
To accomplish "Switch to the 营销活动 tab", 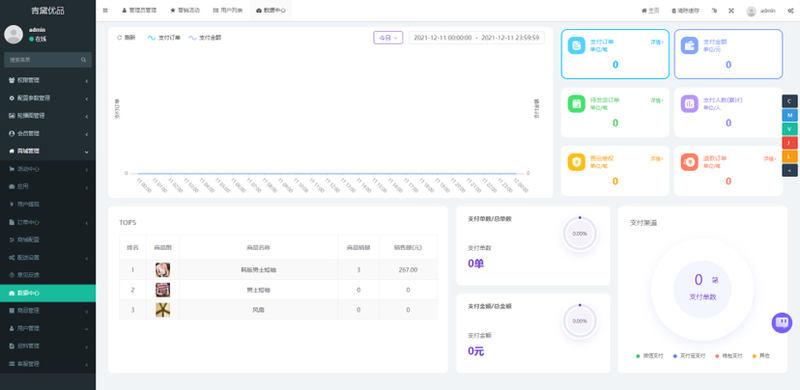I will [x=185, y=10].
